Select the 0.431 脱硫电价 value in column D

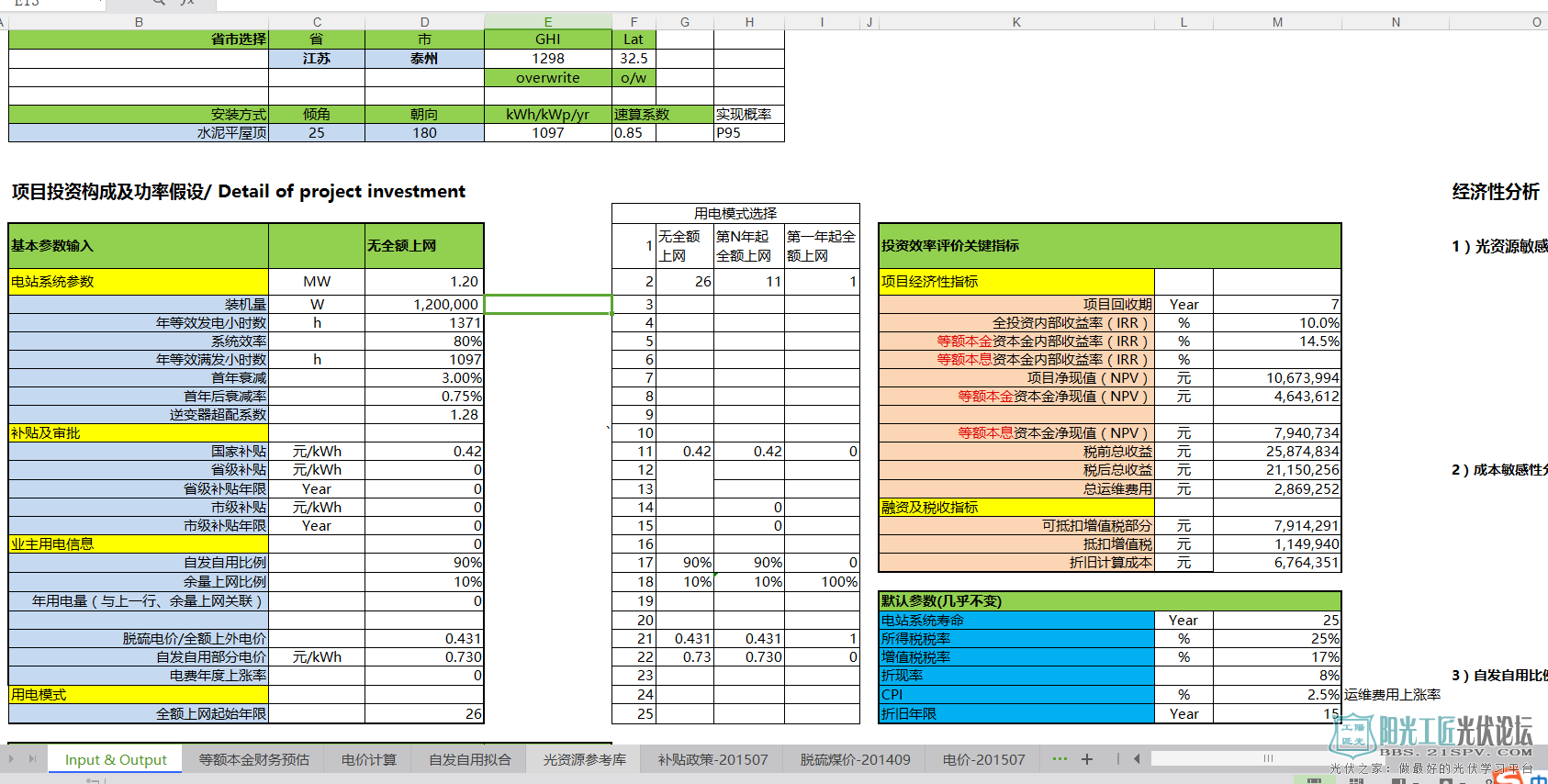pos(424,639)
